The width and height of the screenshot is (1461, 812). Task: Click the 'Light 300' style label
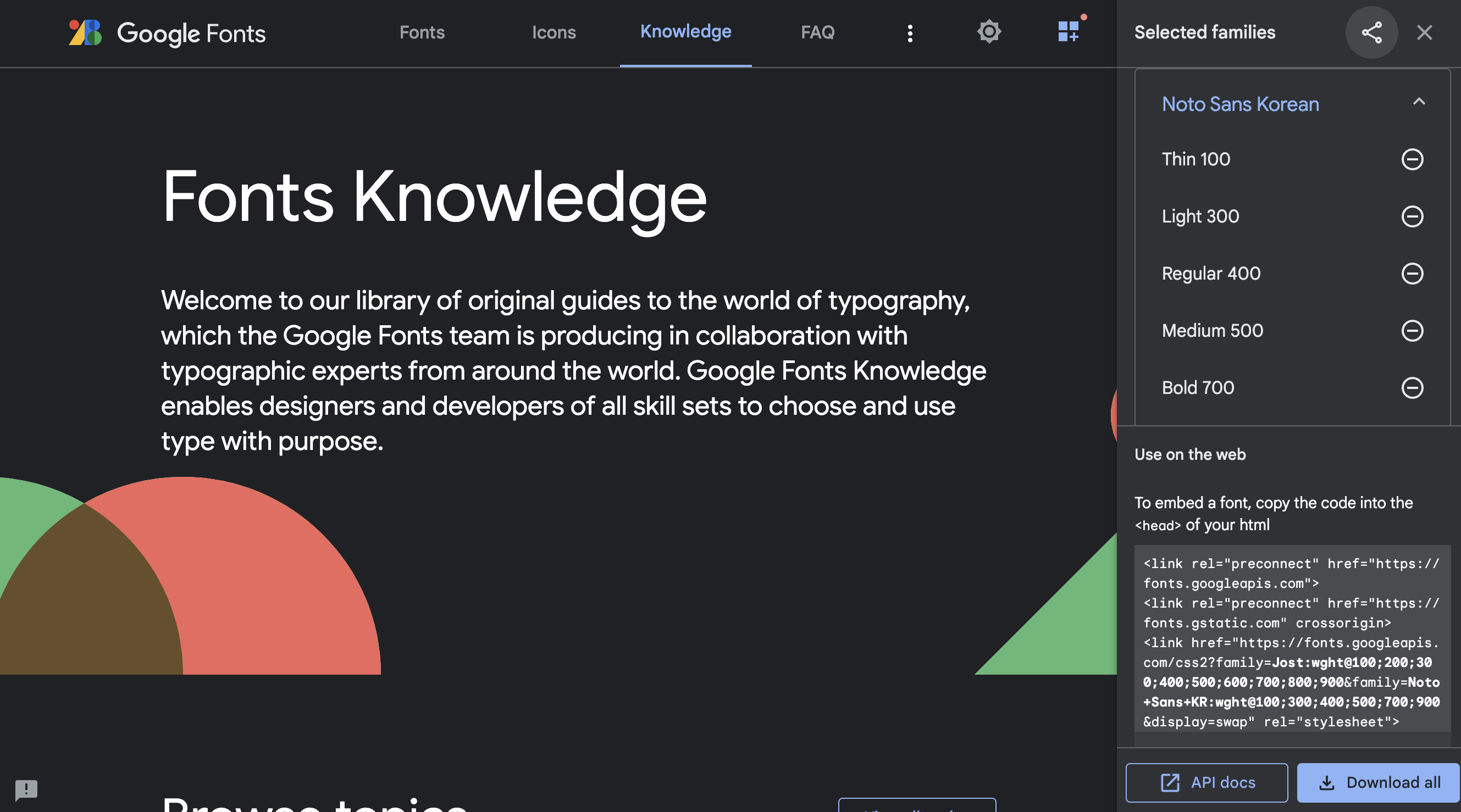[x=1200, y=216]
